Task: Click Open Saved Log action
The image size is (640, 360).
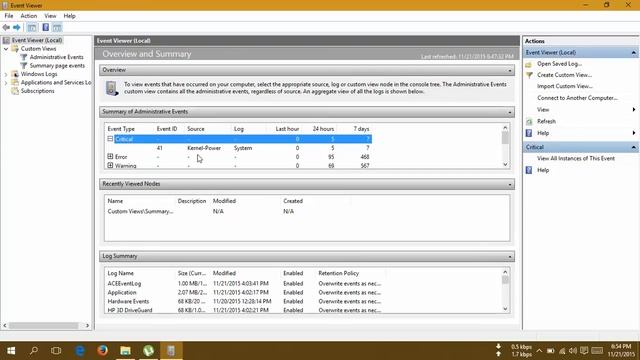Action: pos(559,64)
